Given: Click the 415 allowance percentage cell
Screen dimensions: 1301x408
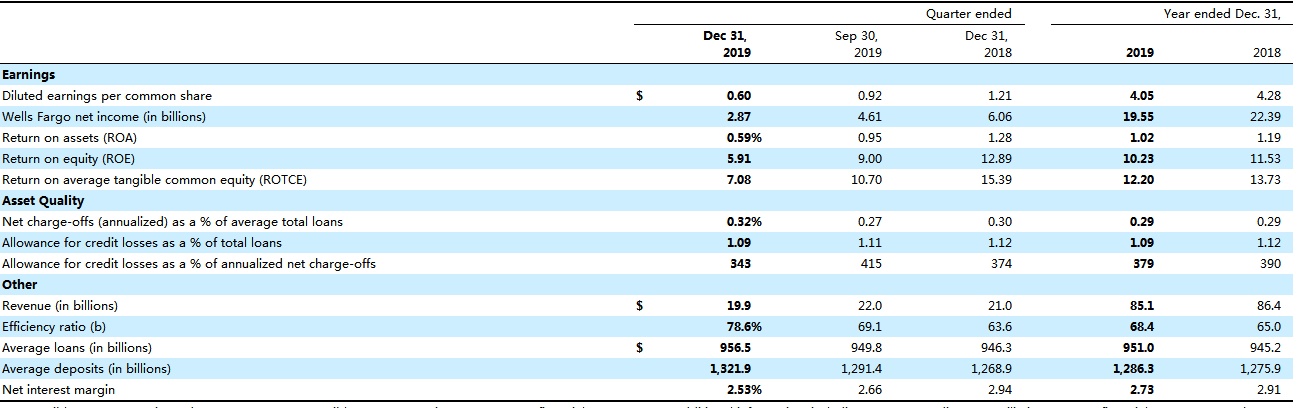Looking at the screenshot, I should click(x=872, y=264).
